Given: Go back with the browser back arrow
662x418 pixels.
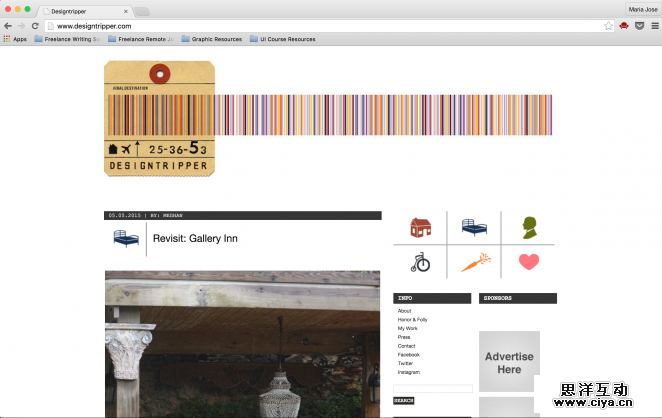Looking at the screenshot, I should point(8,26).
